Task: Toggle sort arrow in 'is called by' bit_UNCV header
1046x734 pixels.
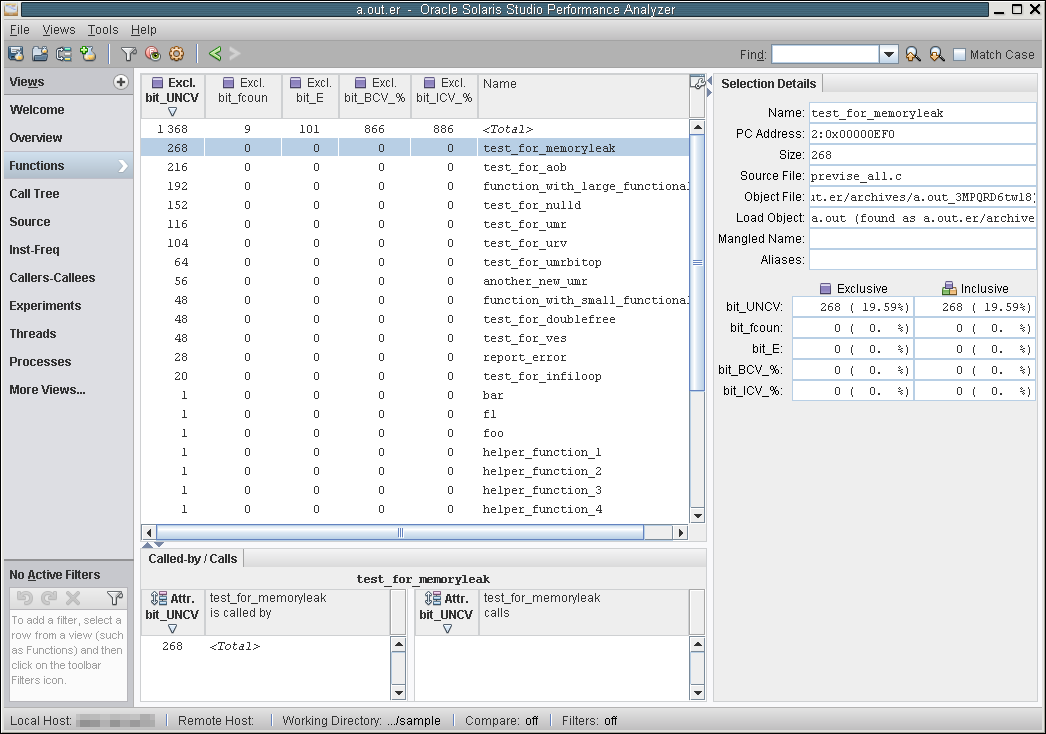Action: [x=172, y=629]
